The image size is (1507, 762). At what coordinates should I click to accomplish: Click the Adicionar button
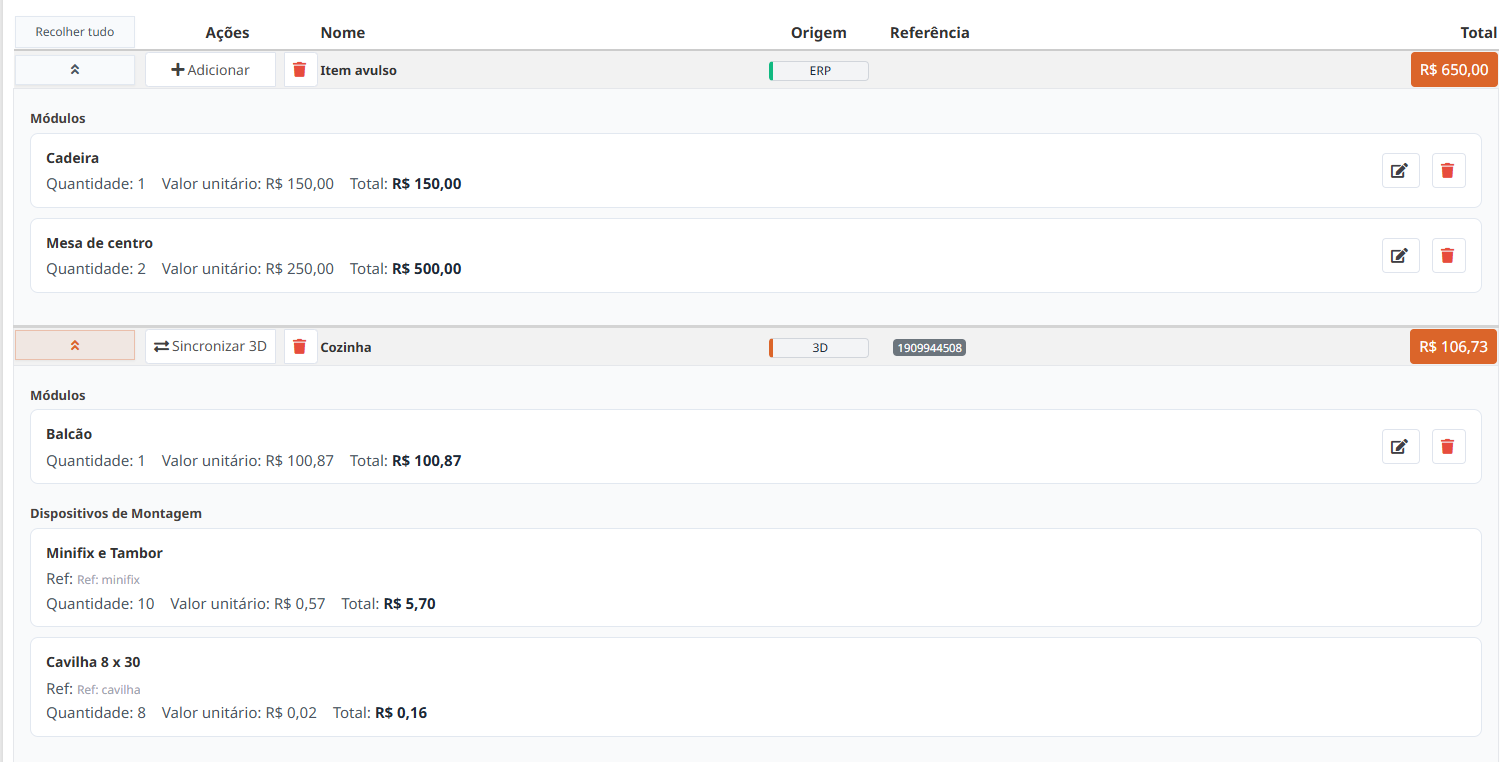210,70
